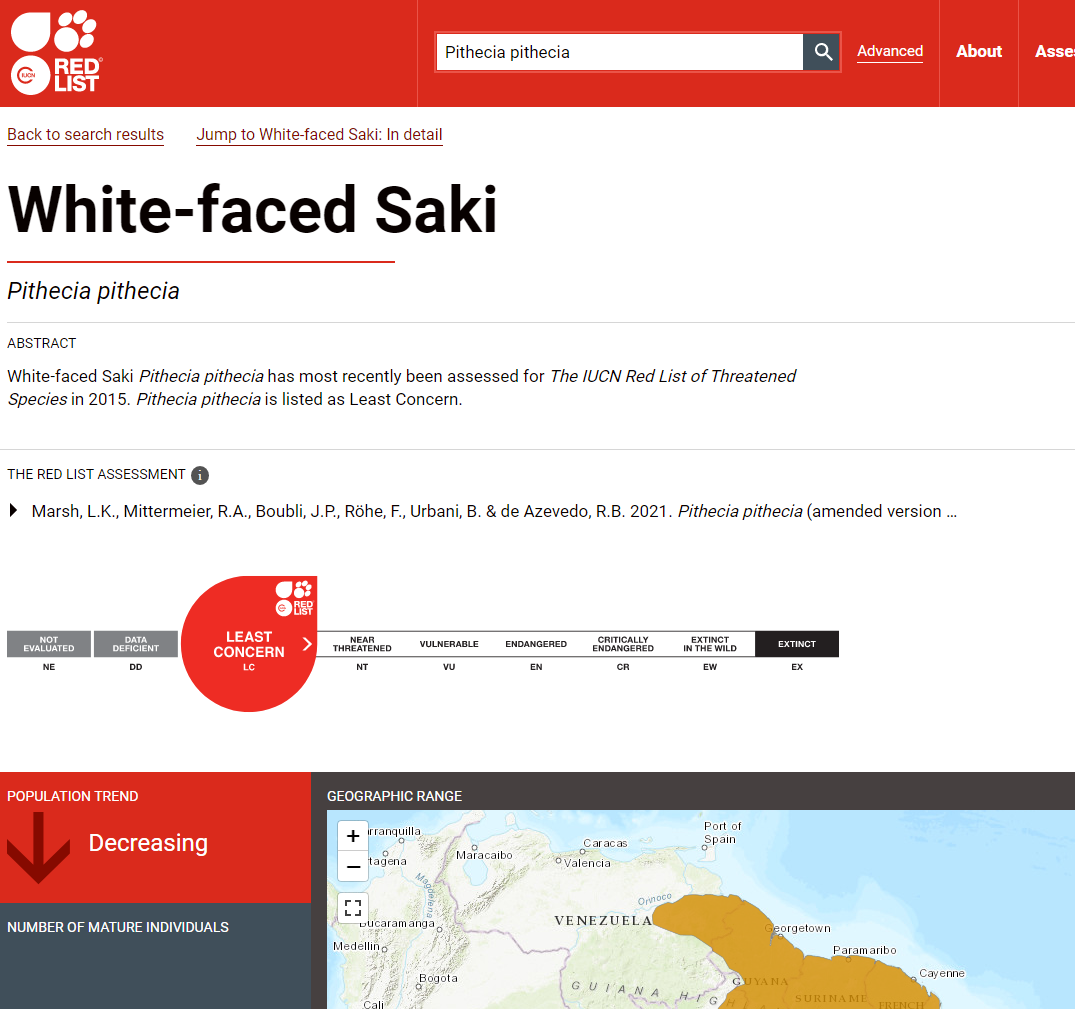
Task: Click the Cayenne label on the map
Action: pyautogui.click(x=942, y=973)
